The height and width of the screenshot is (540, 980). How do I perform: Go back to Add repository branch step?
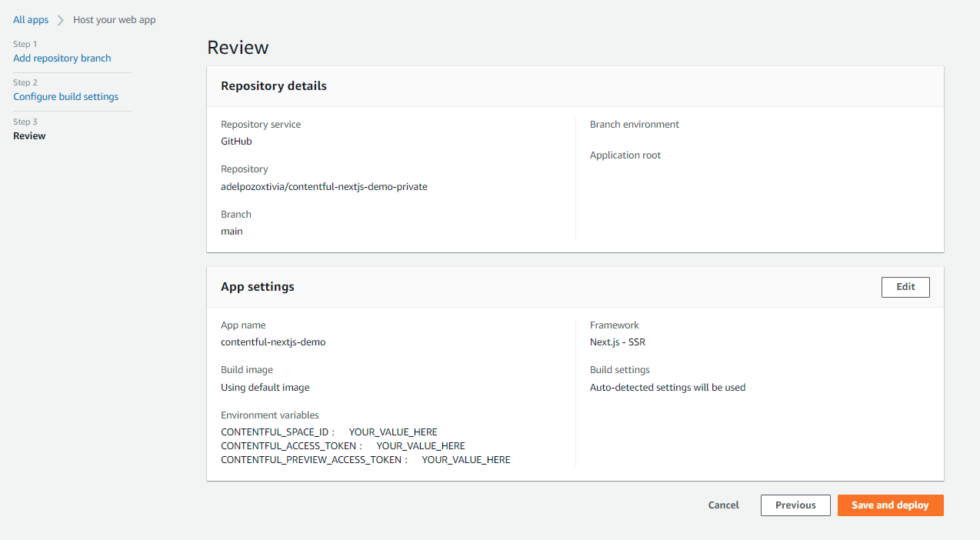[x=62, y=58]
